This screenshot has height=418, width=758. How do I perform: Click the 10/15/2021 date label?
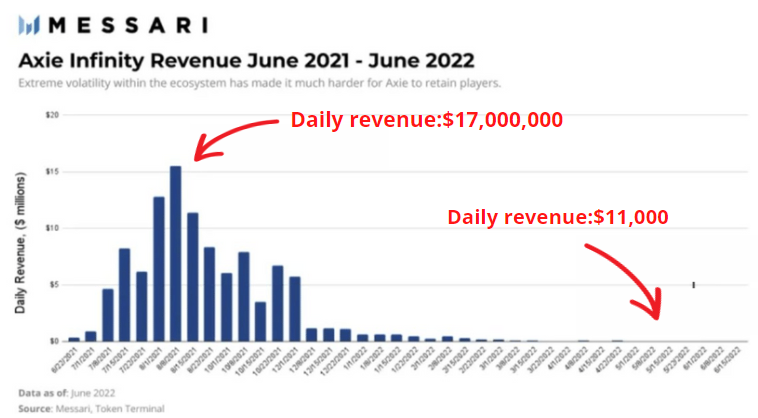tap(251, 360)
